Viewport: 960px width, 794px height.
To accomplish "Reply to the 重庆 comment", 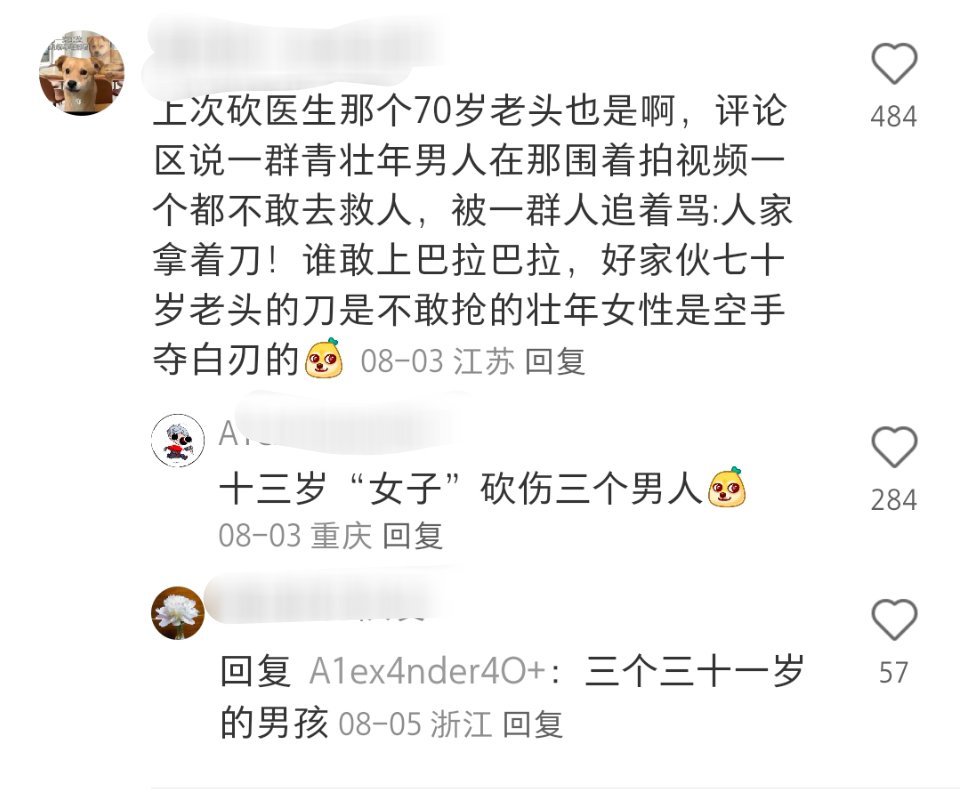I will pos(412,536).
